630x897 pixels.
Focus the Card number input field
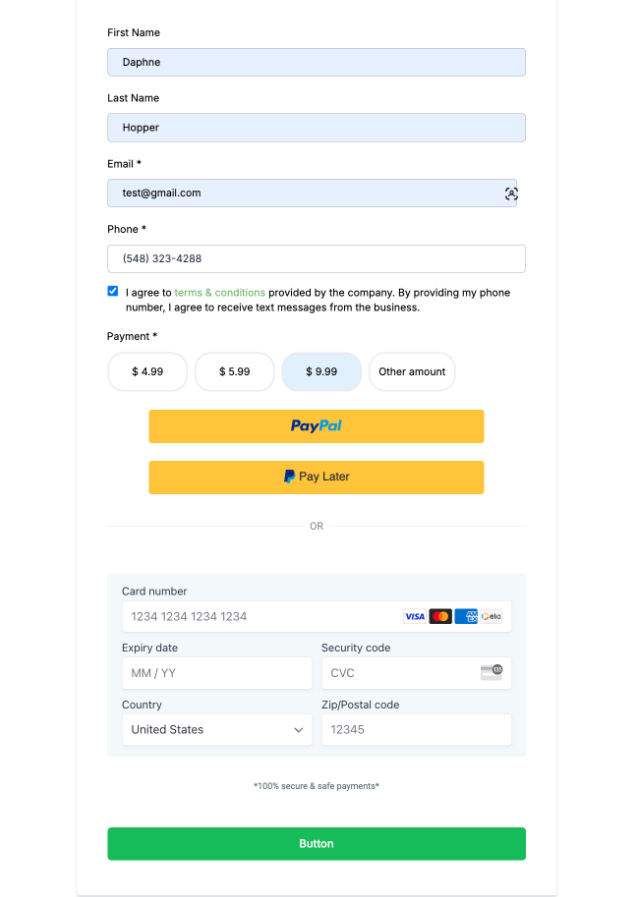260,617
